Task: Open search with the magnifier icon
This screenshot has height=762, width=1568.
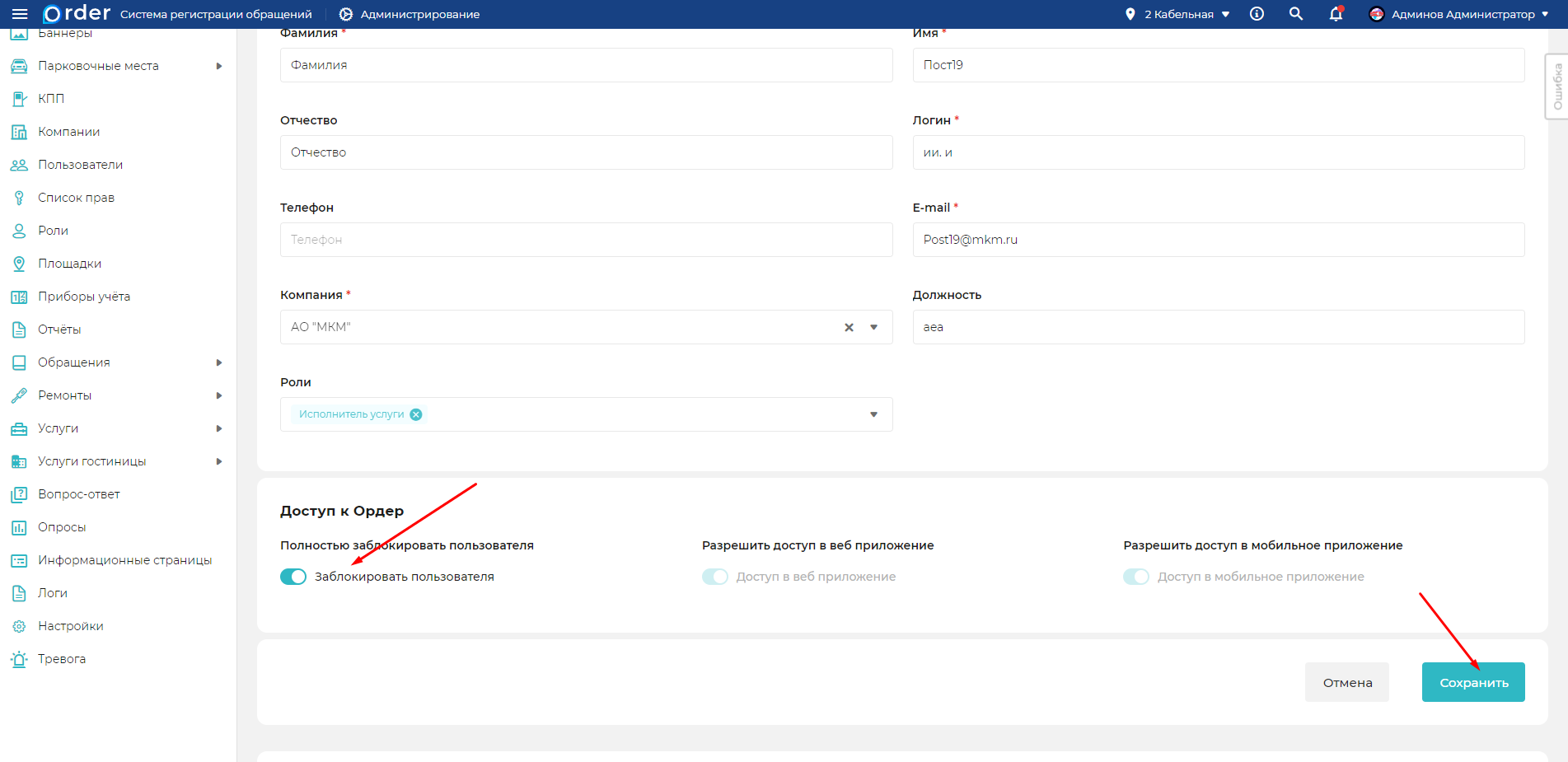Action: click(x=1296, y=14)
